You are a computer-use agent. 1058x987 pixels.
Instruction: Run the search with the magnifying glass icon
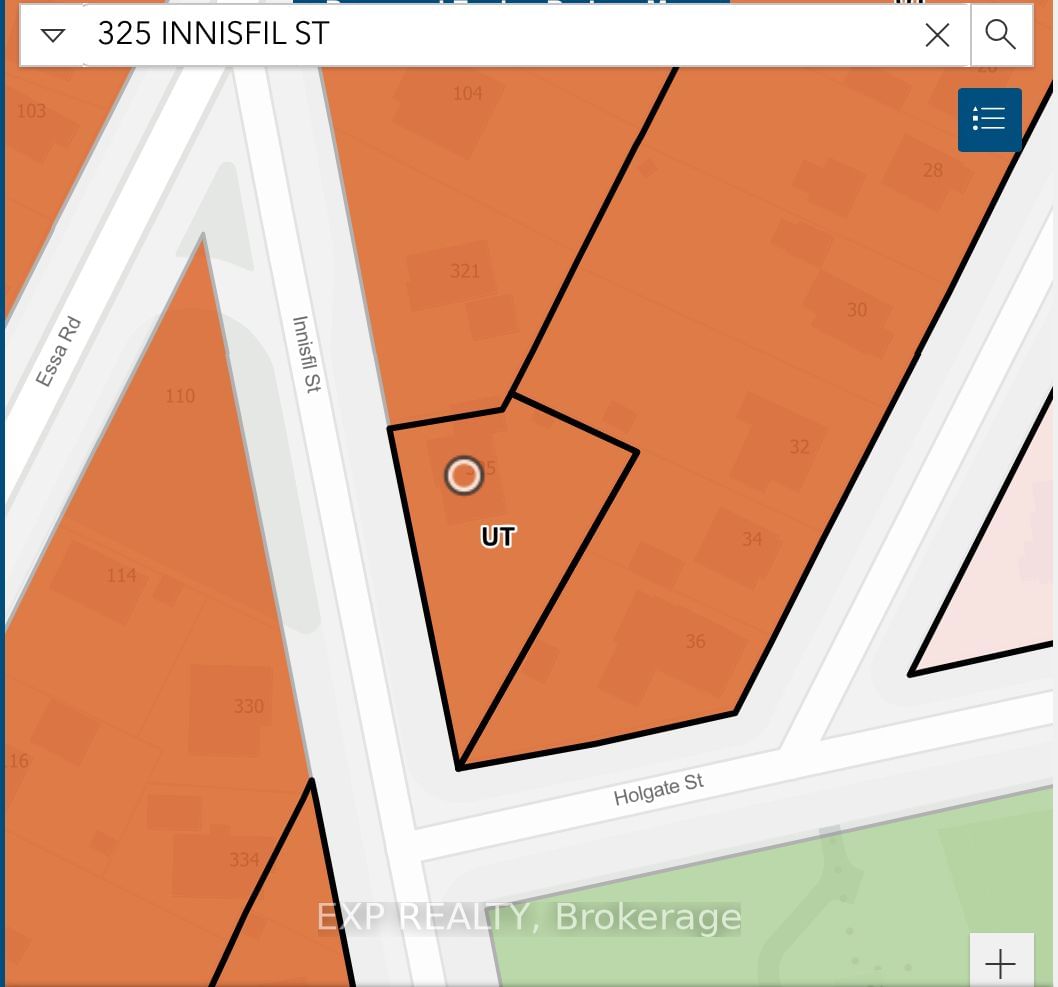[x=1001, y=35]
